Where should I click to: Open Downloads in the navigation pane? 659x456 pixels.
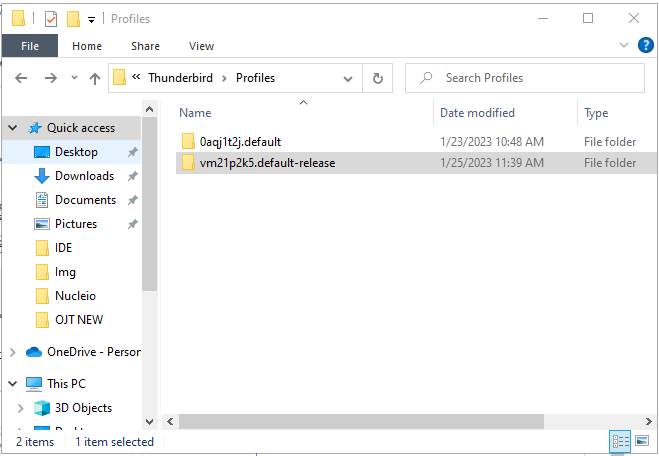84,176
